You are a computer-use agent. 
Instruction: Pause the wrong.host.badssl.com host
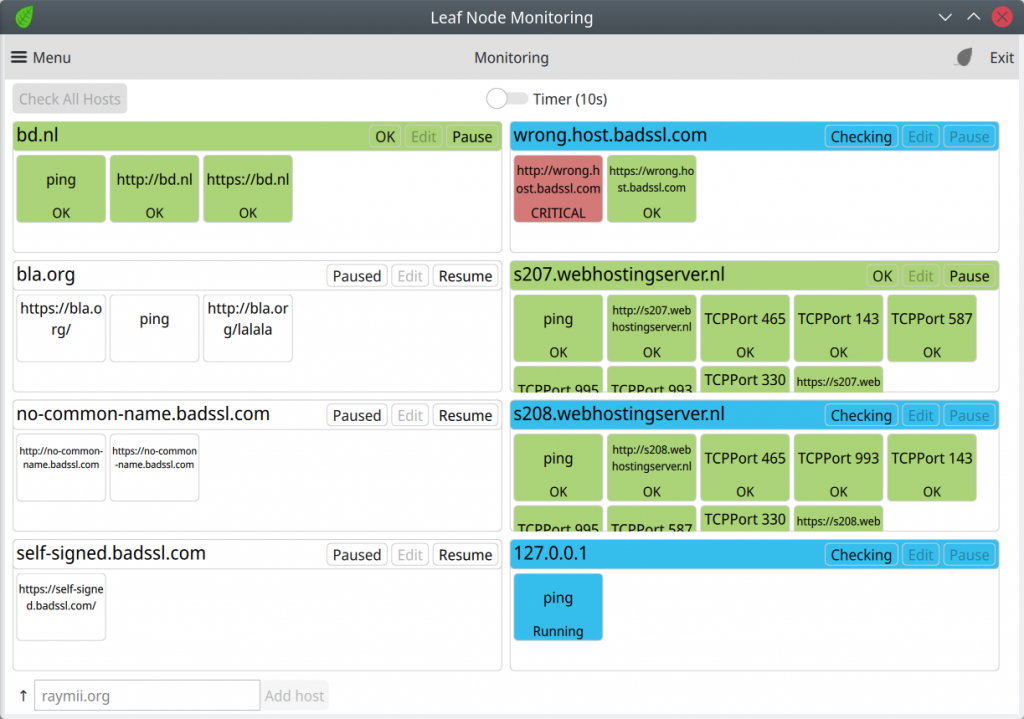pyautogui.click(x=969, y=136)
